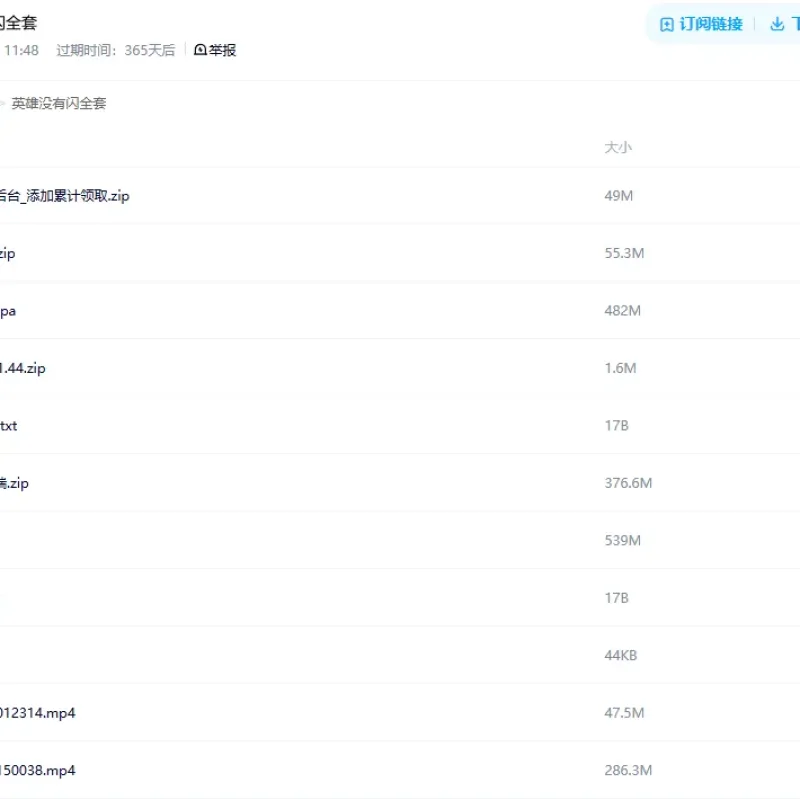The height and width of the screenshot is (800, 800).
Task: Select the 17B txt file row
Action: click(x=400, y=426)
